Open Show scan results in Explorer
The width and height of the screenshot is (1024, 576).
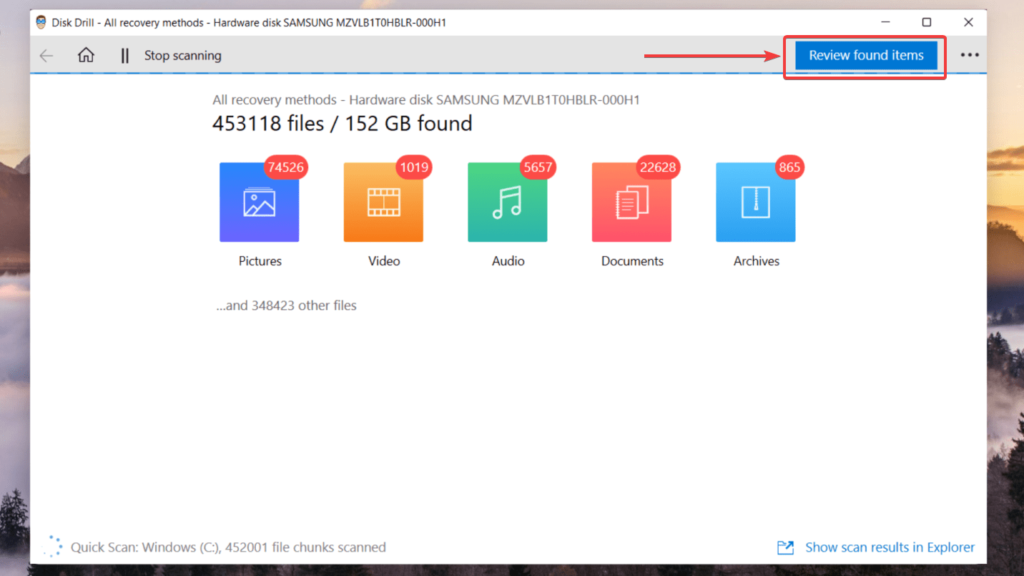889,547
